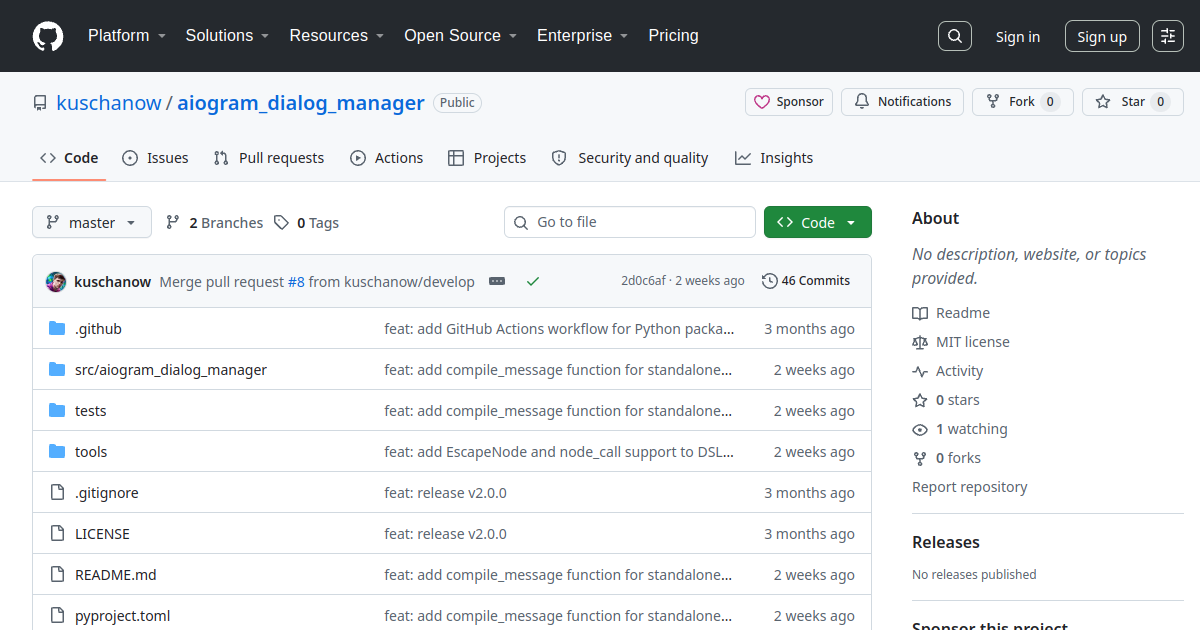Open the 46 Commits history
This screenshot has height=630, width=1200.
(x=806, y=281)
